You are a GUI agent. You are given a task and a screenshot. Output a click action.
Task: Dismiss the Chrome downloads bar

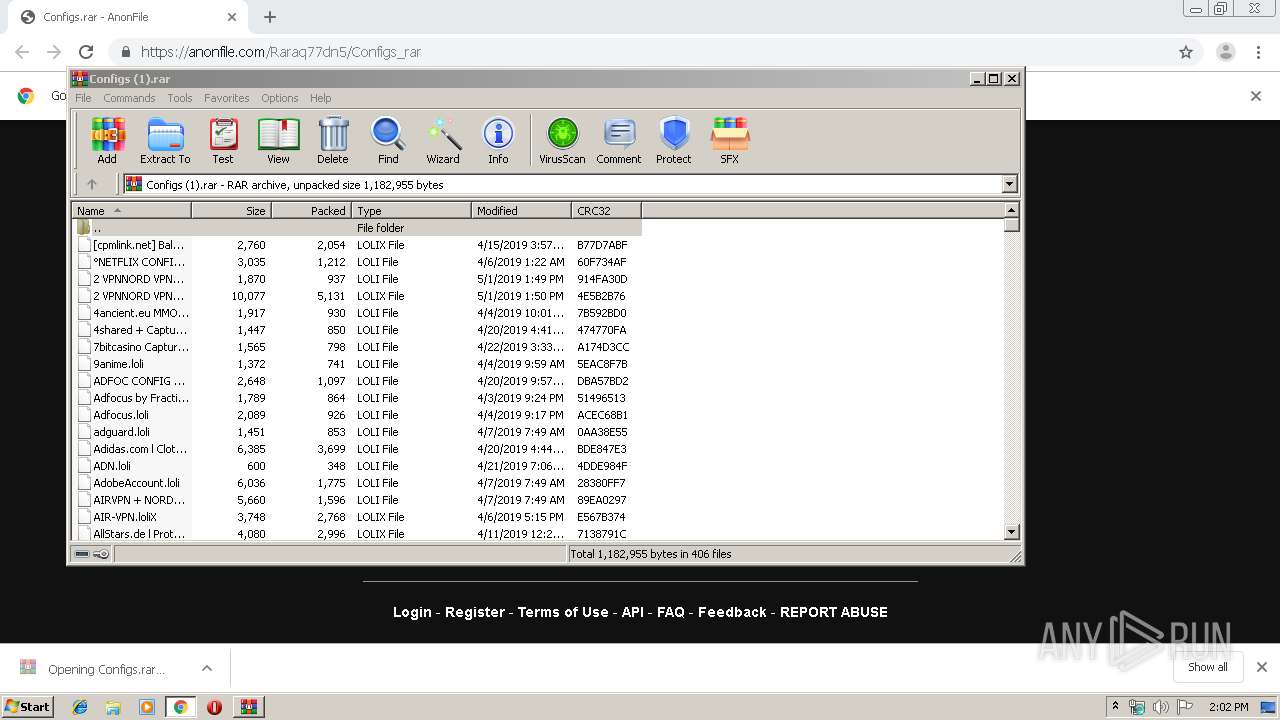coord(1262,667)
